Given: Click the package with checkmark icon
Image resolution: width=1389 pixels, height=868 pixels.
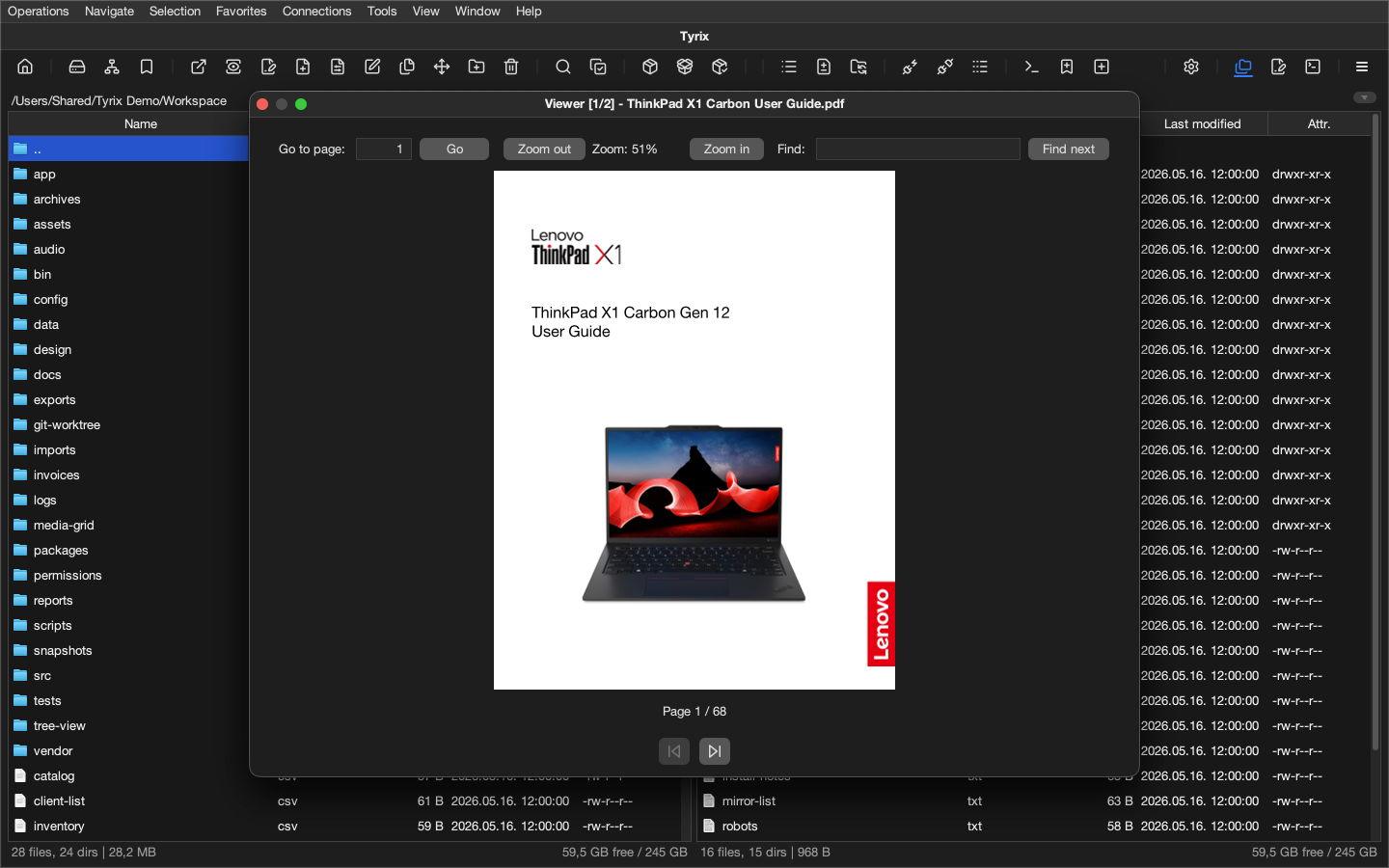Looking at the screenshot, I should click(720, 67).
